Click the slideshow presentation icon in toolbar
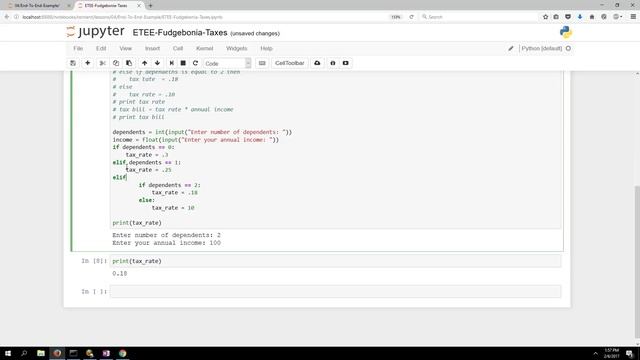640x360 pixels. tap(346, 63)
